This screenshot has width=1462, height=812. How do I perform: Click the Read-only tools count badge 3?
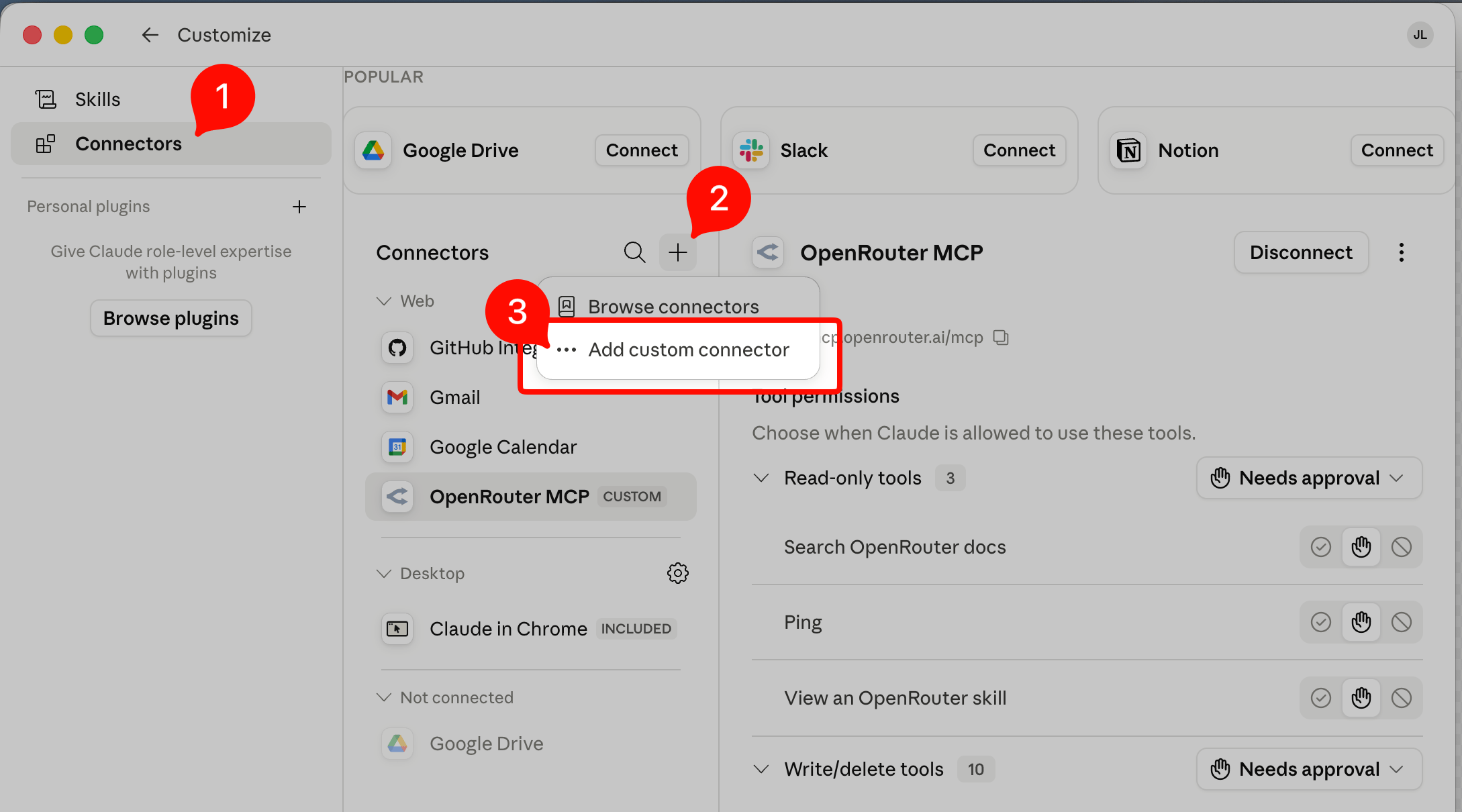coord(950,478)
